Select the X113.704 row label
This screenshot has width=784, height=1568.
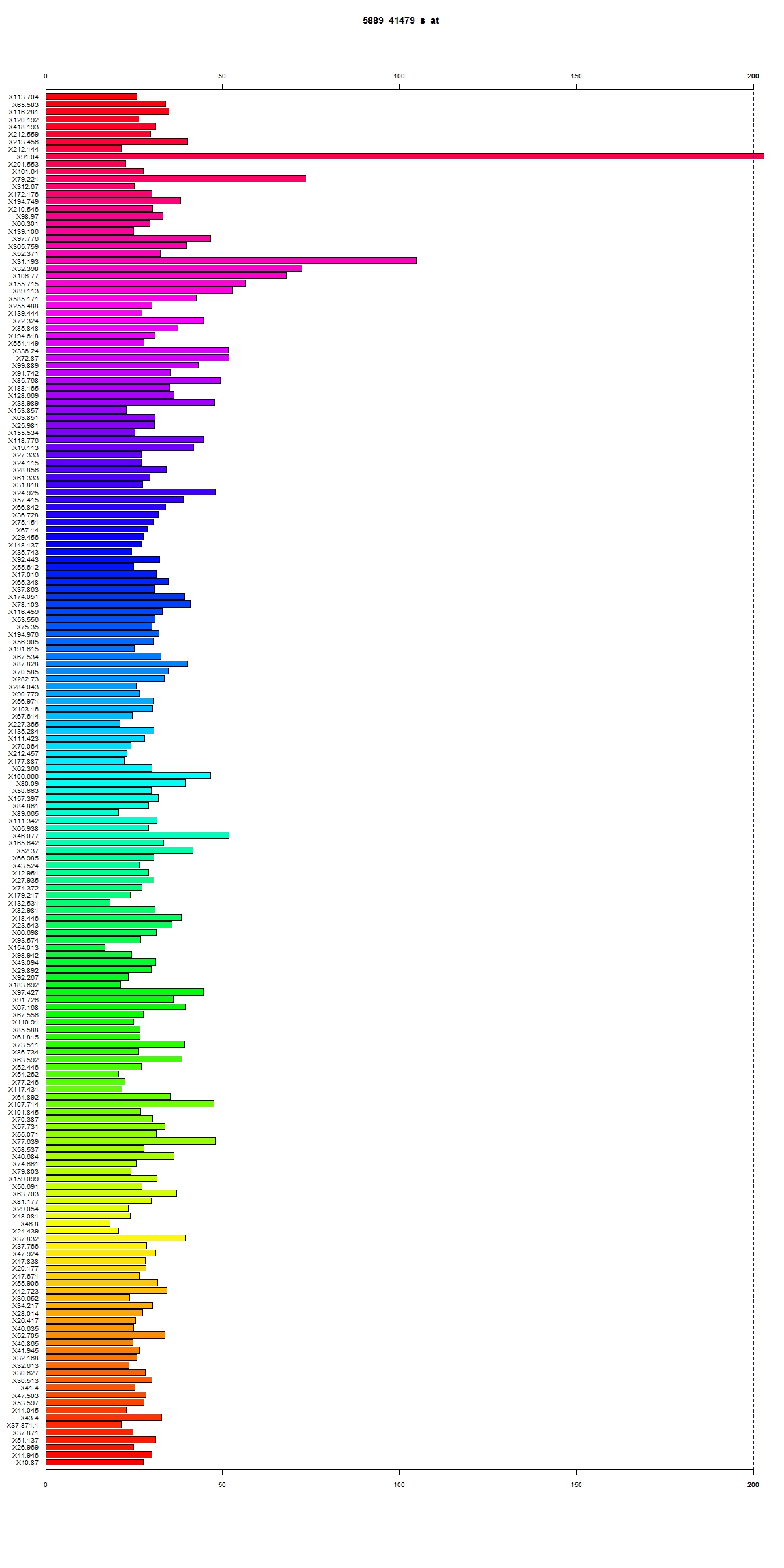point(24,97)
